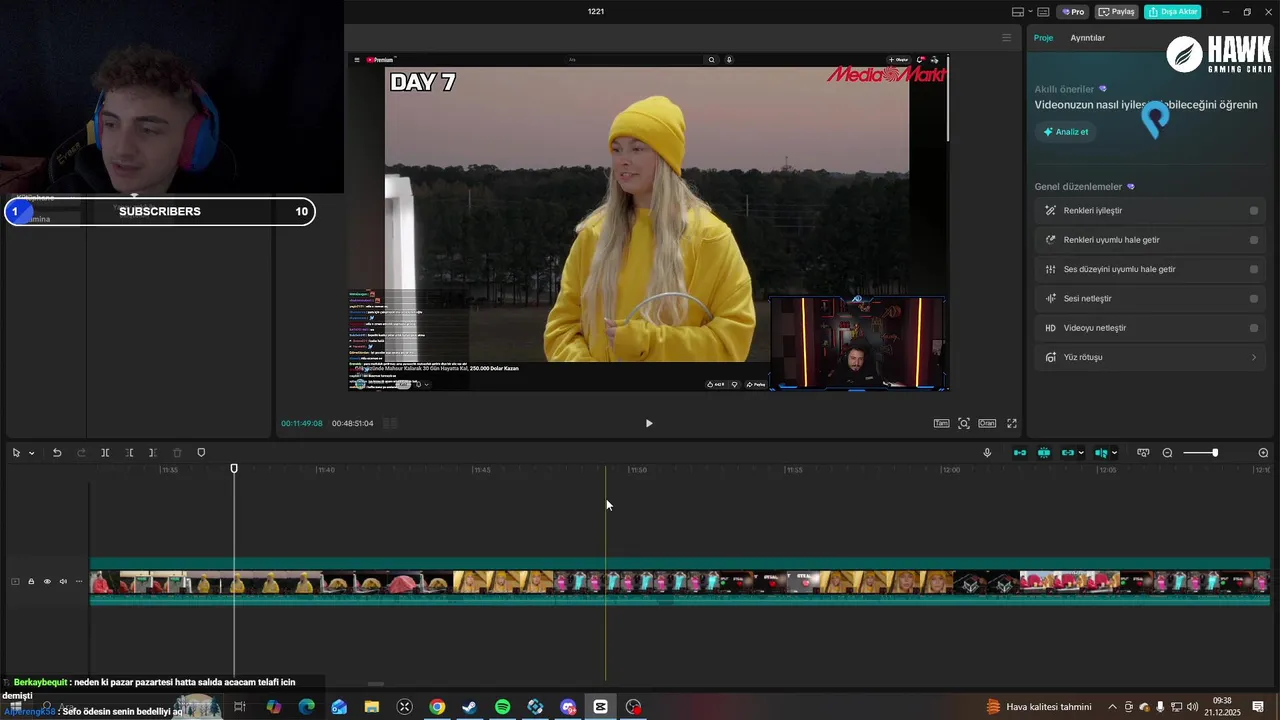
Task: Click the preview zoom magnifier icon
Action: tap(964, 423)
